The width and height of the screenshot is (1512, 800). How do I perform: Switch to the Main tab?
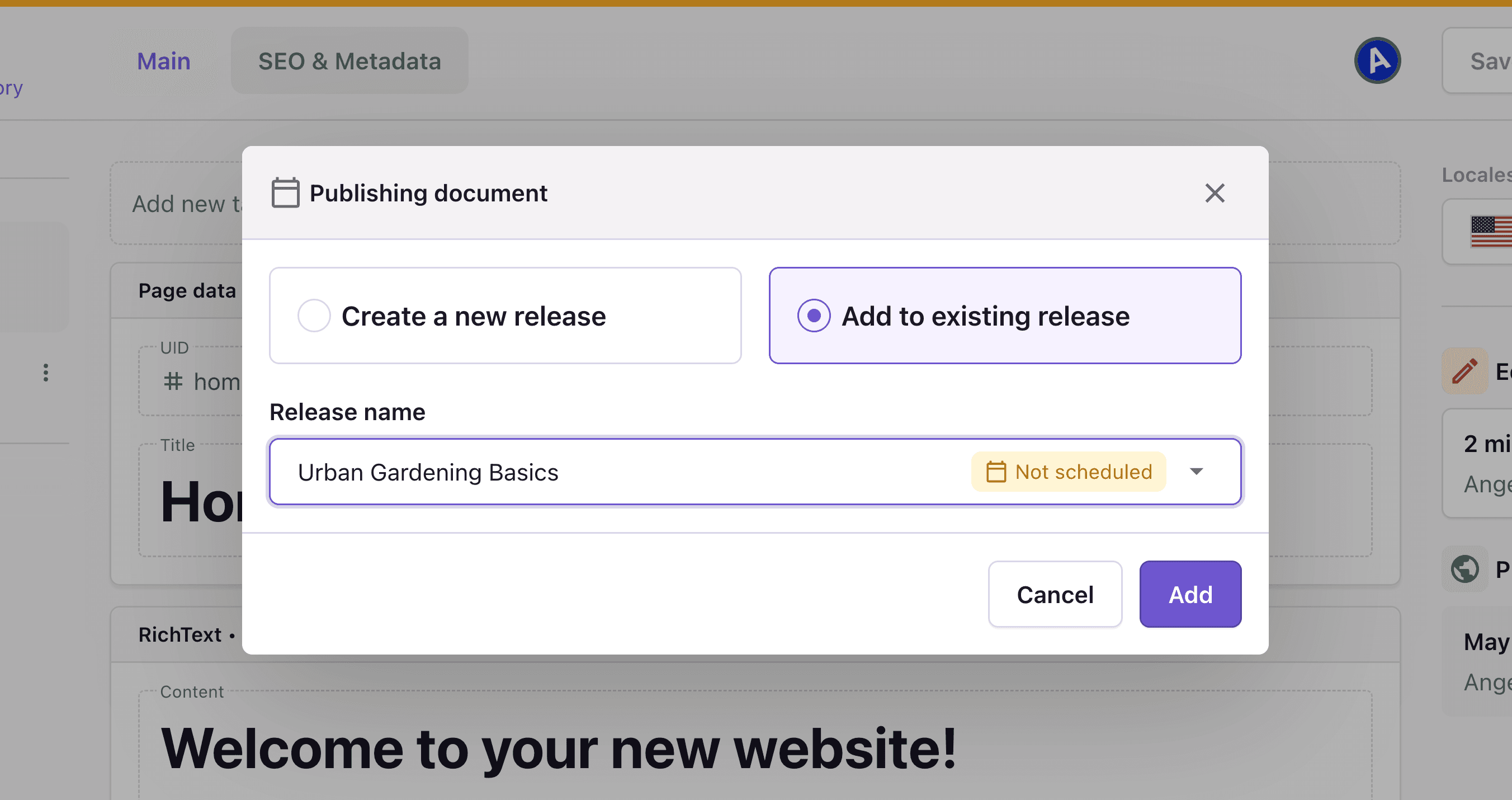pos(163,60)
